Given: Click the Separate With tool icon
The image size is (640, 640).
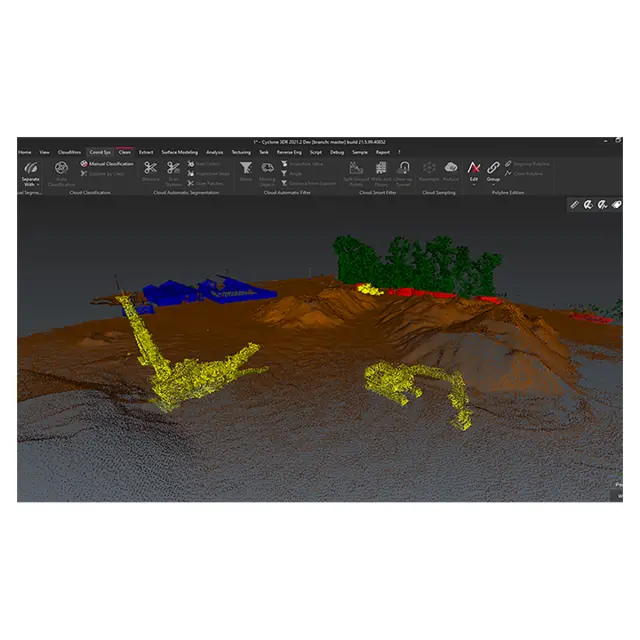Looking at the screenshot, I should tap(31, 167).
